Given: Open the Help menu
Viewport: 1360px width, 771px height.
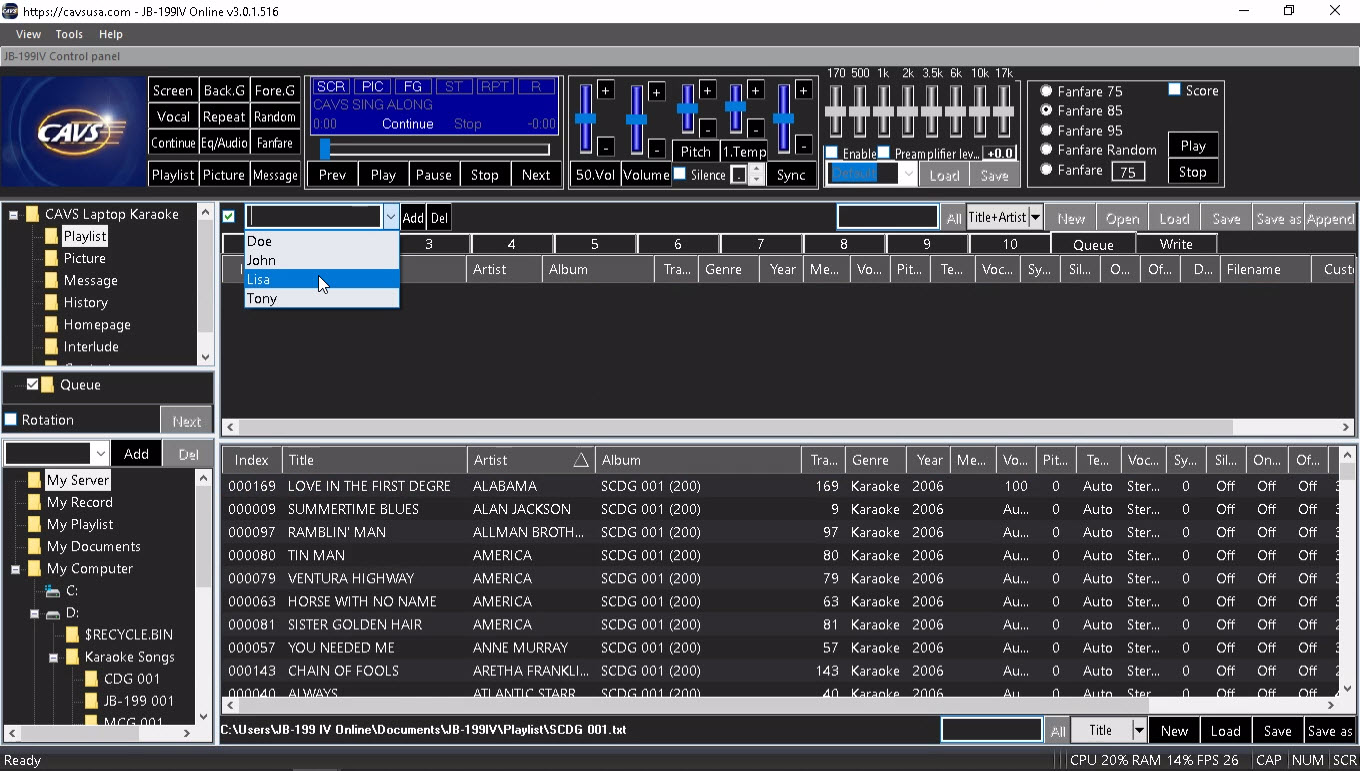Looking at the screenshot, I should [x=111, y=34].
